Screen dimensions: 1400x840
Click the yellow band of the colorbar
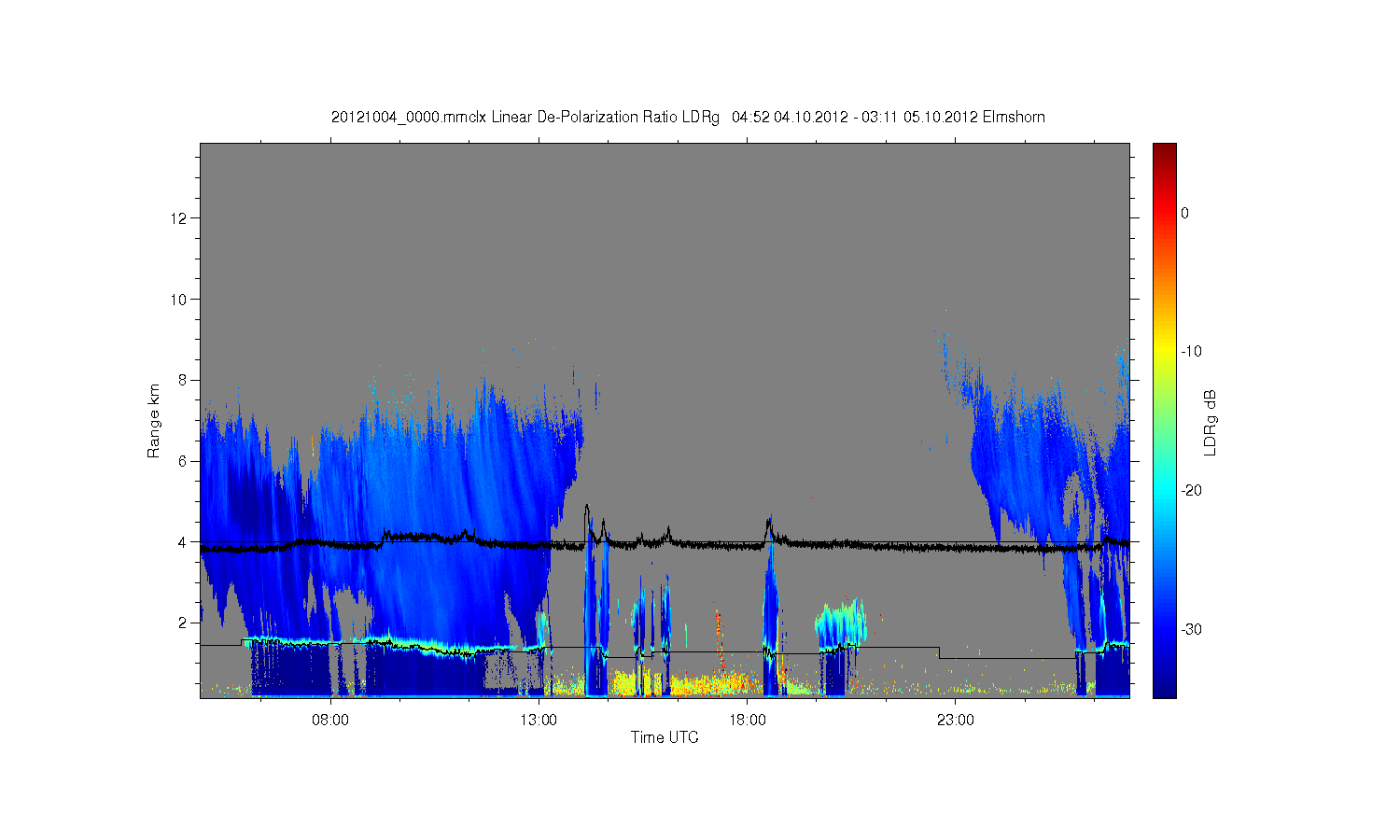click(1164, 352)
